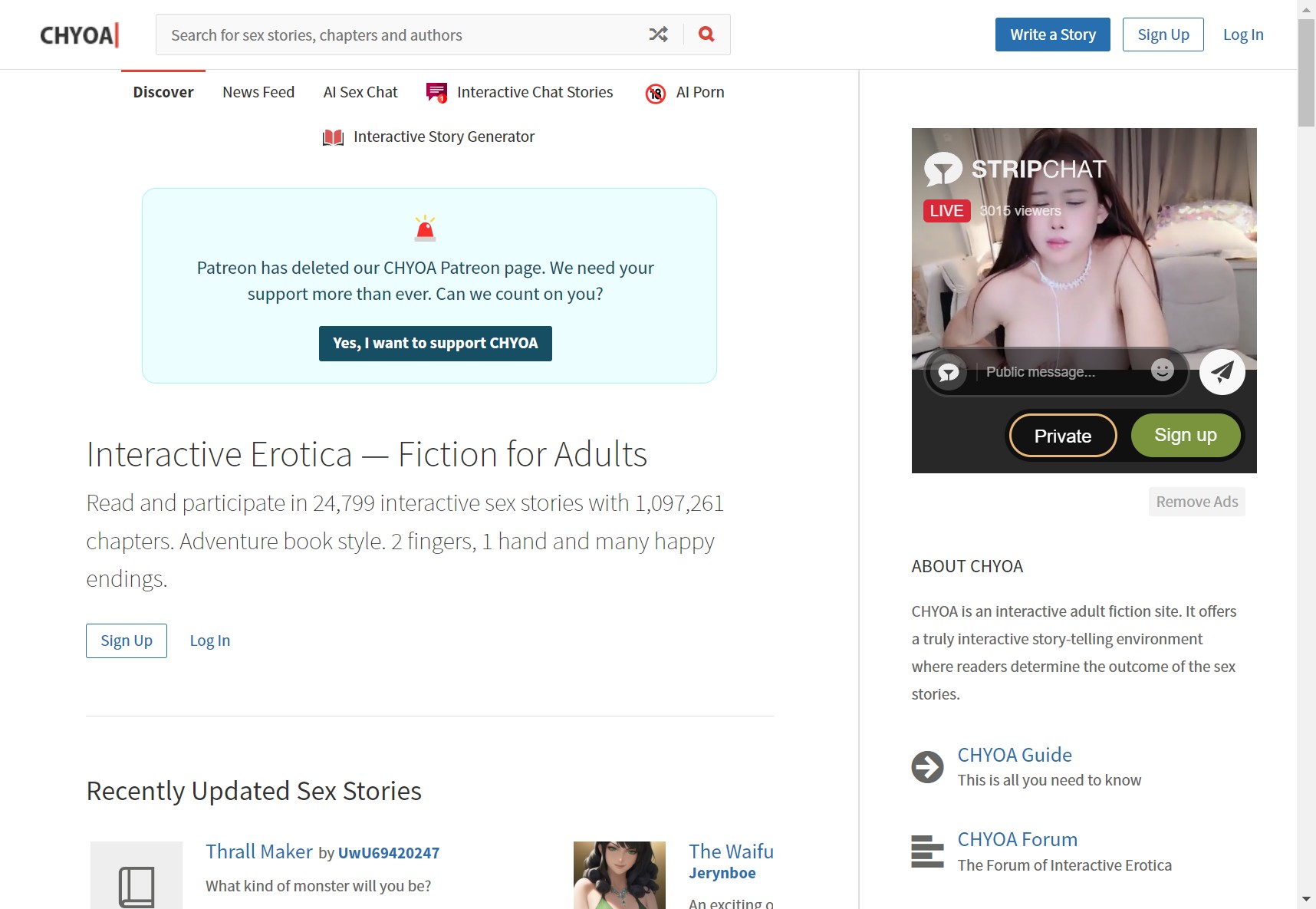1316x909 pixels.
Task: Click the red search magnifier icon
Action: coord(706,35)
